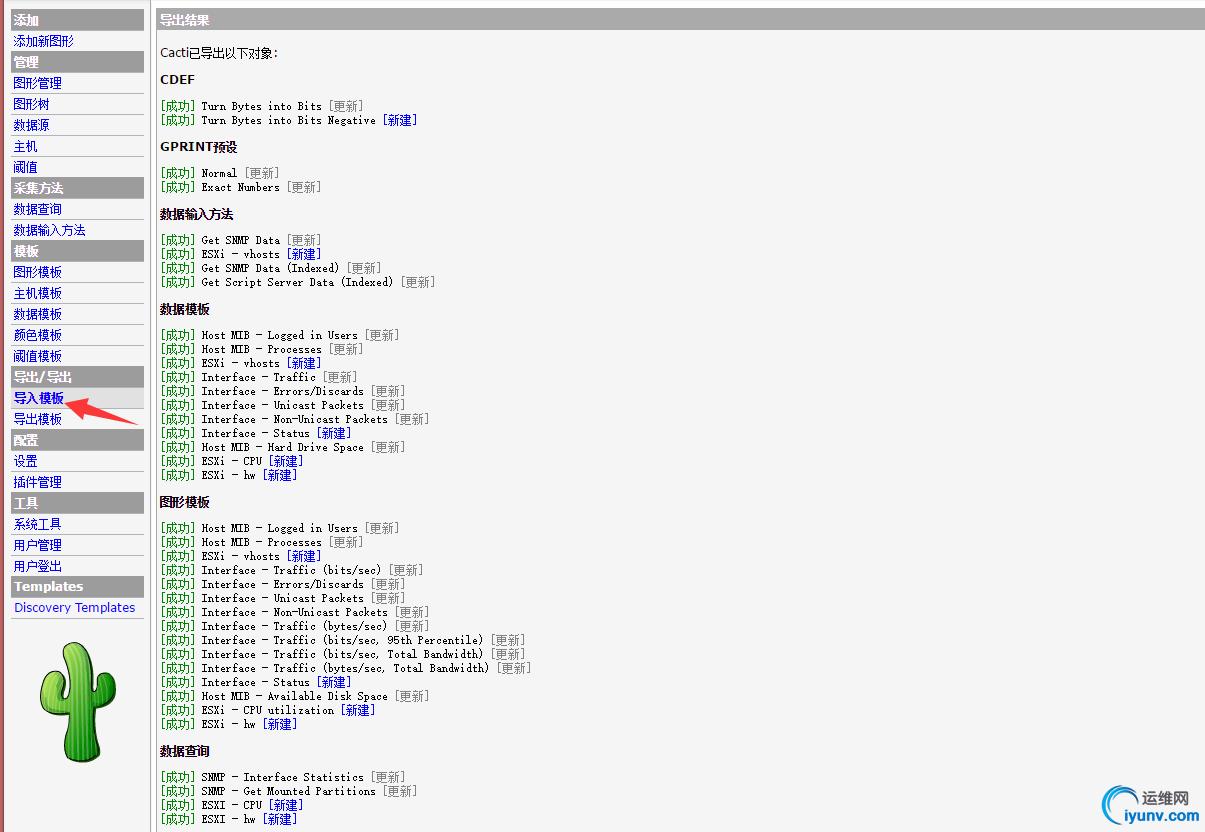Click the 导出结果 page title
The image size is (1205, 832).
[x=185, y=20]
